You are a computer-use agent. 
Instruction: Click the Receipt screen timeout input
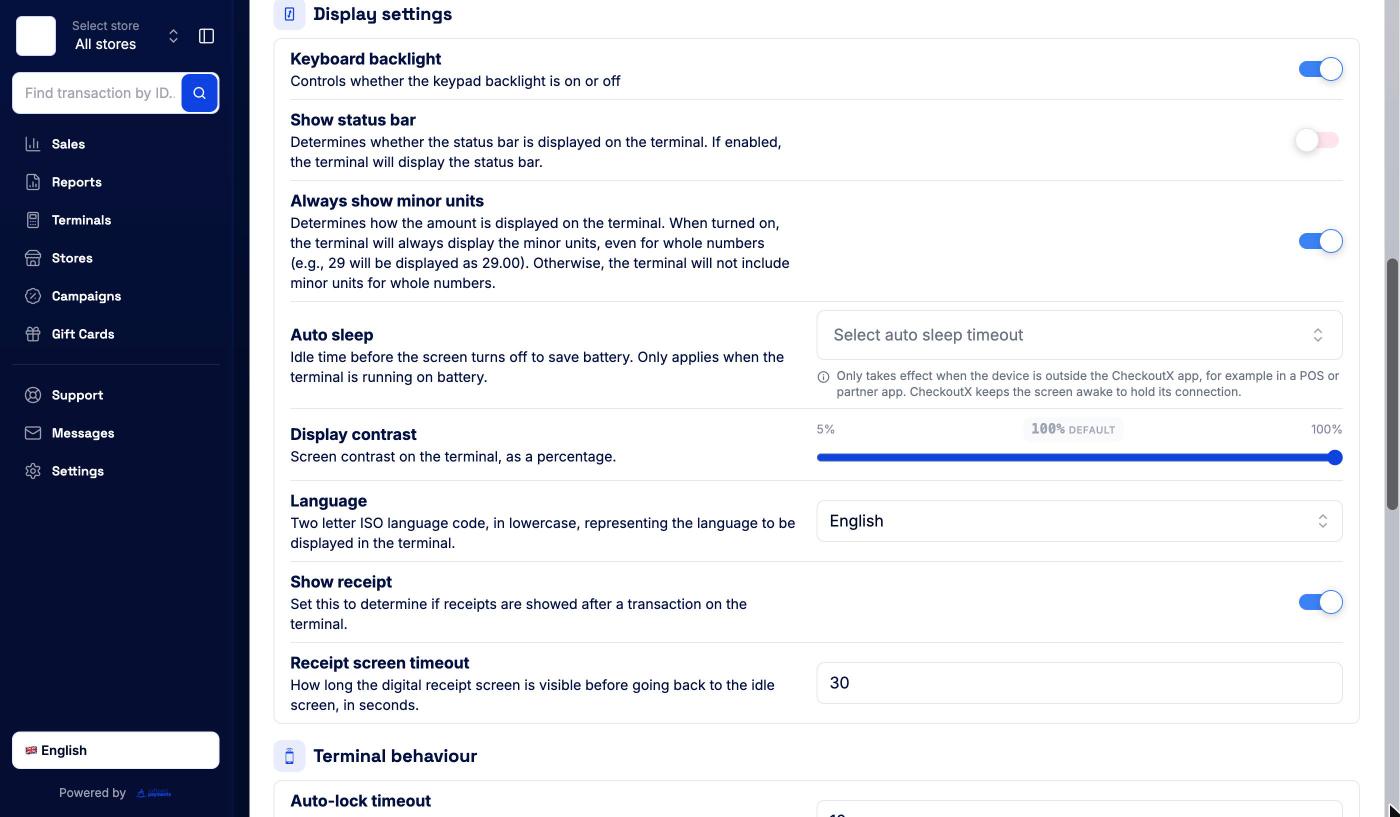[x=1079, y=683]
